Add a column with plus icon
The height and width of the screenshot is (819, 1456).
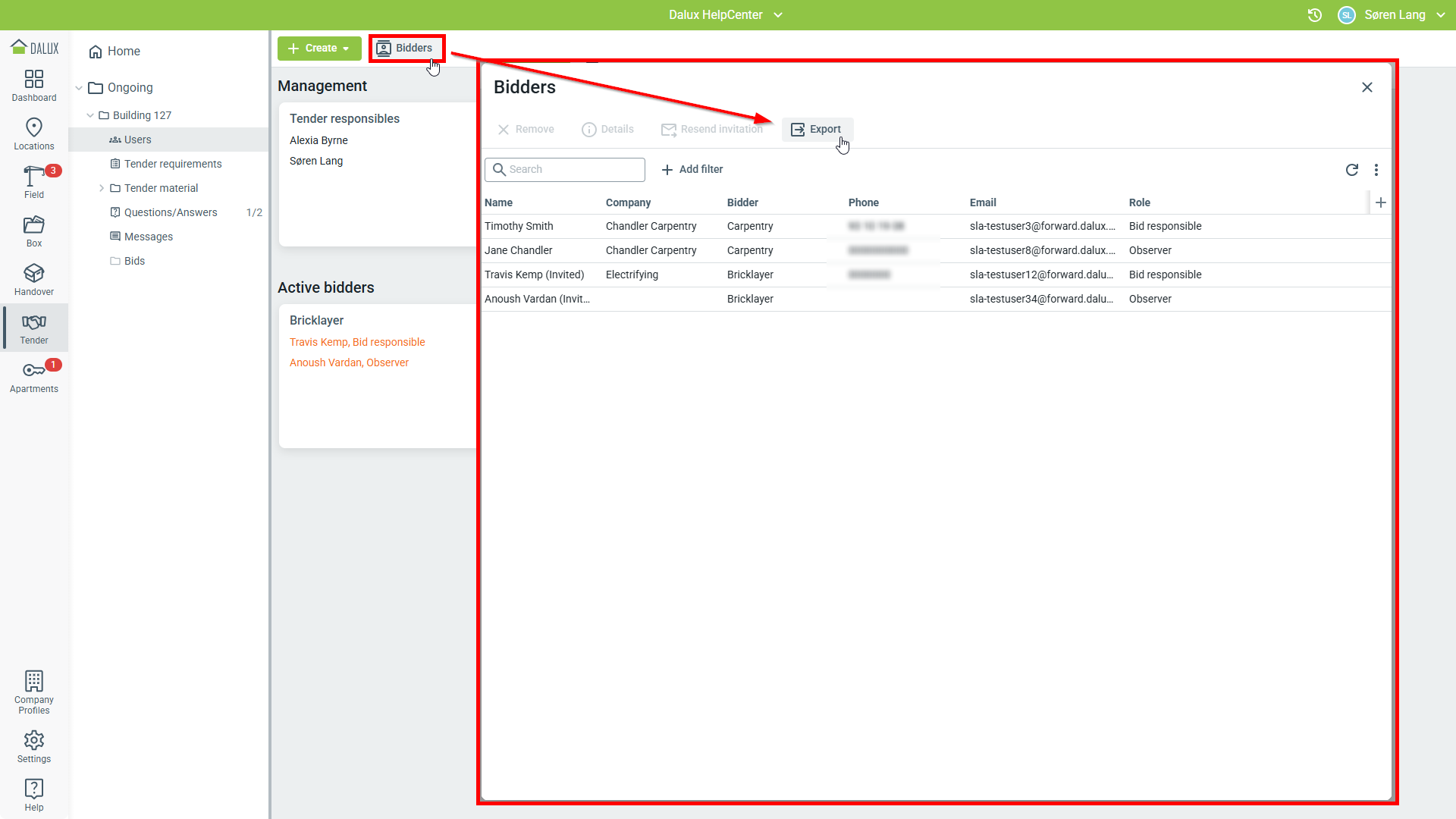coord(1381,202)
